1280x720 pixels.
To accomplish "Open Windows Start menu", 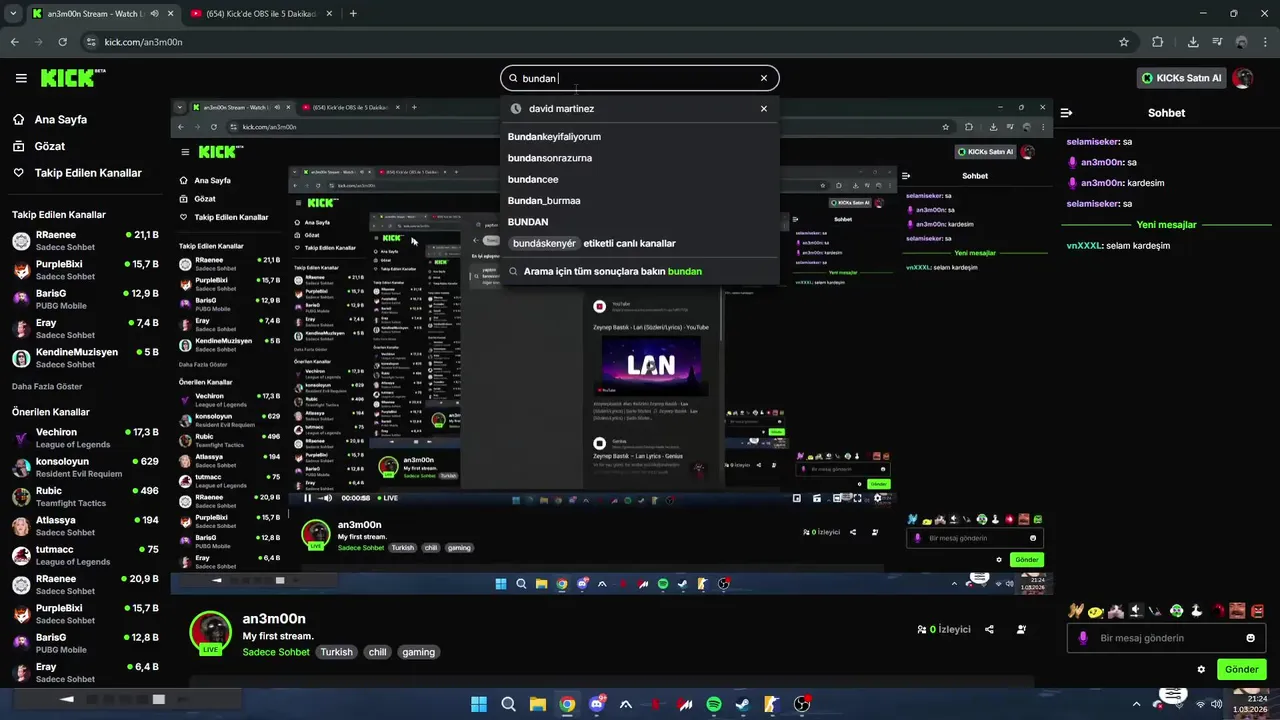I will 478,704.
